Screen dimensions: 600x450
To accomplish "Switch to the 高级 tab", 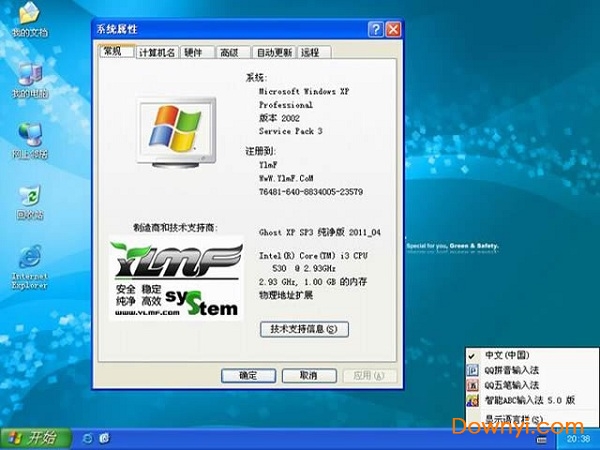I will 233,52.
